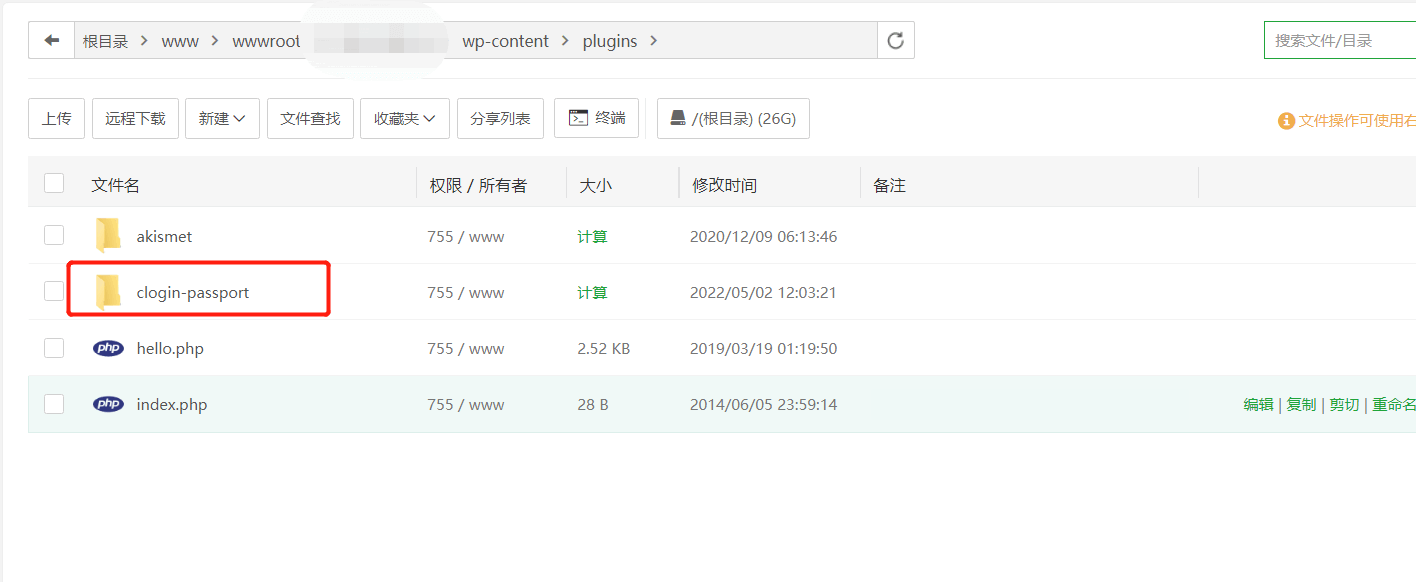Click the PHP icon beside index.php

pyautogui.click(x=108, y=404)
